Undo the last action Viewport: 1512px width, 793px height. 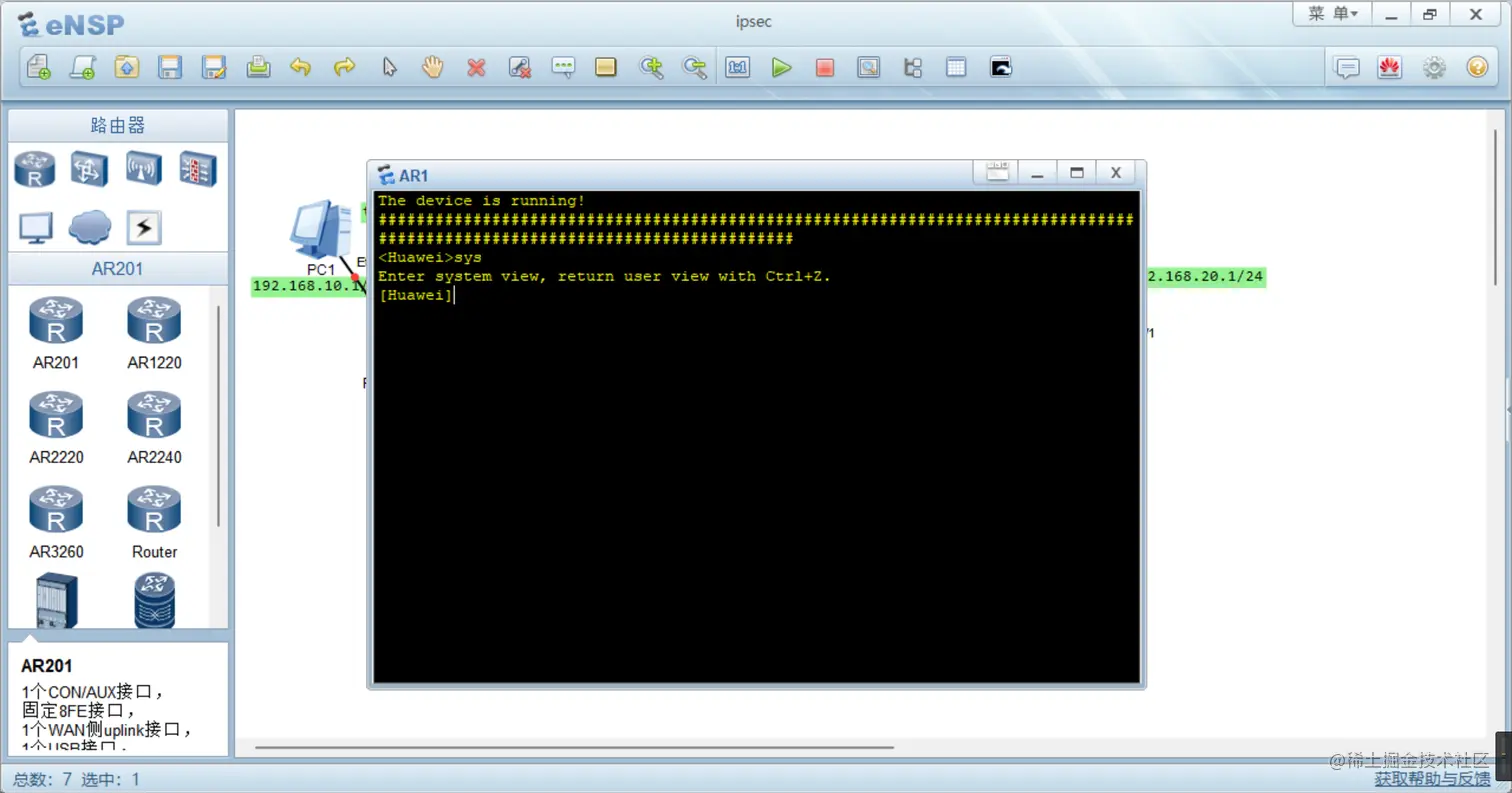click(x=301, y=67)
